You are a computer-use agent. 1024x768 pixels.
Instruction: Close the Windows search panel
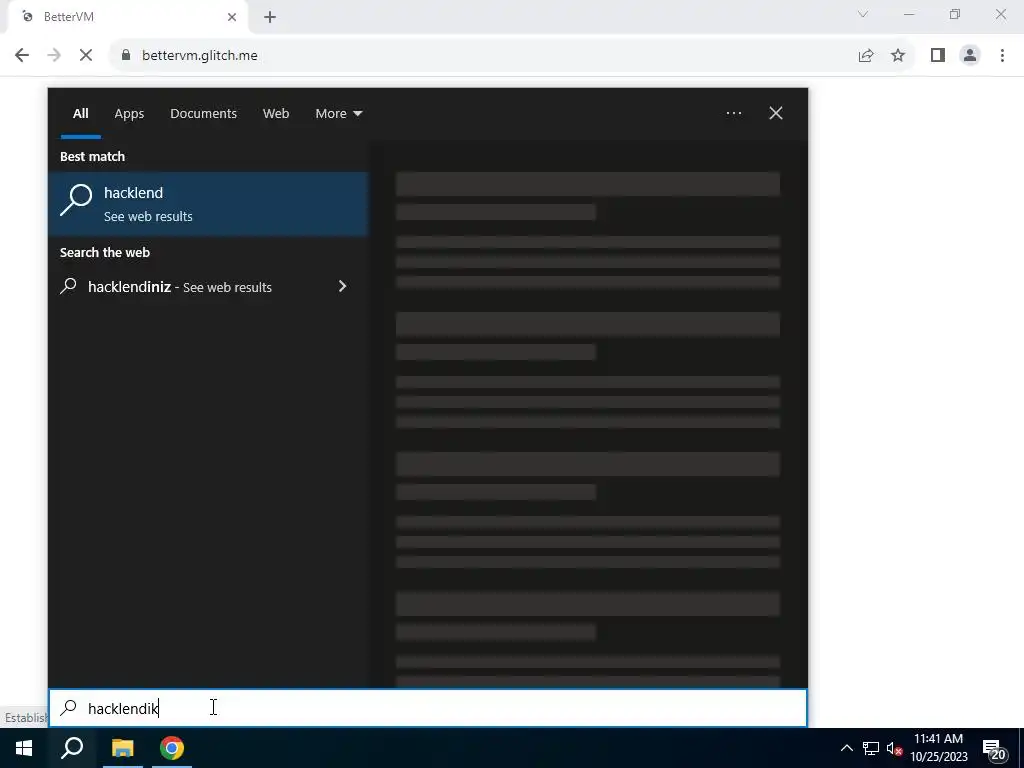point(776,114)
